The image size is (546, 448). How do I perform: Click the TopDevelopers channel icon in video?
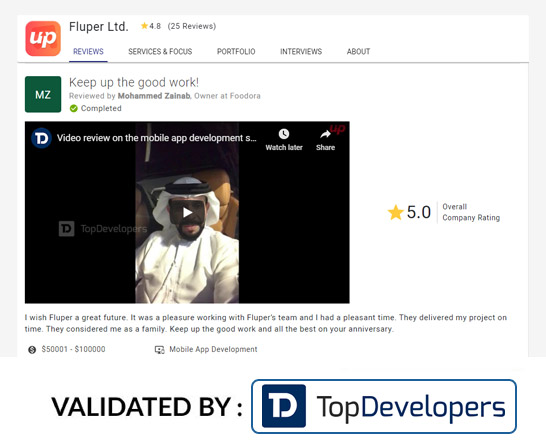41,138
